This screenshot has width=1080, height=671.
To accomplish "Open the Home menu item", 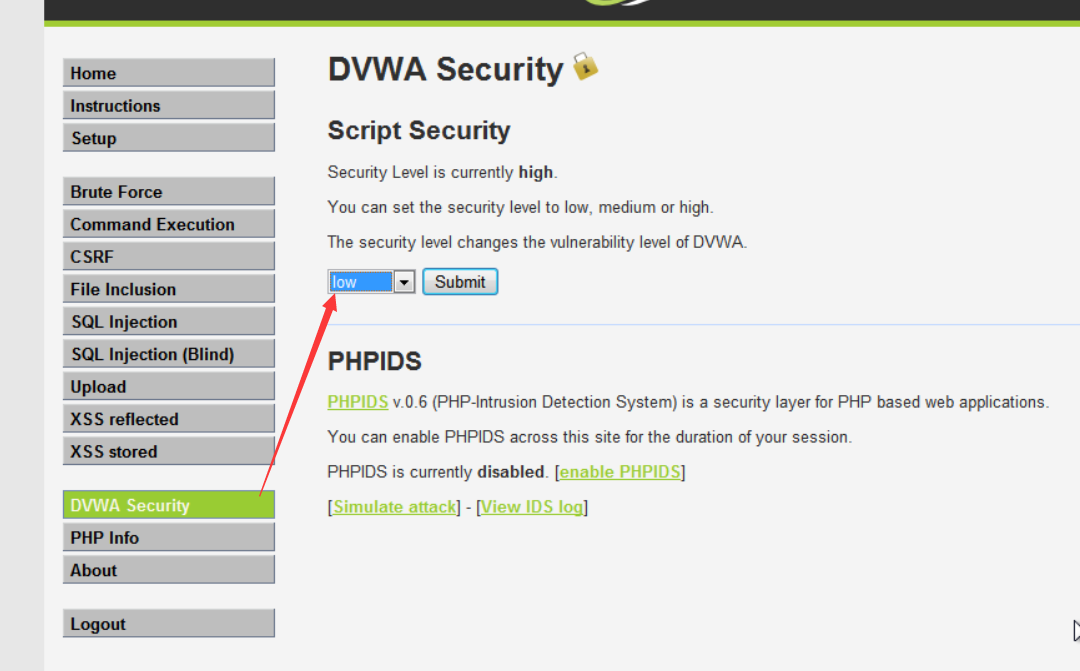I will pos(168,73).
